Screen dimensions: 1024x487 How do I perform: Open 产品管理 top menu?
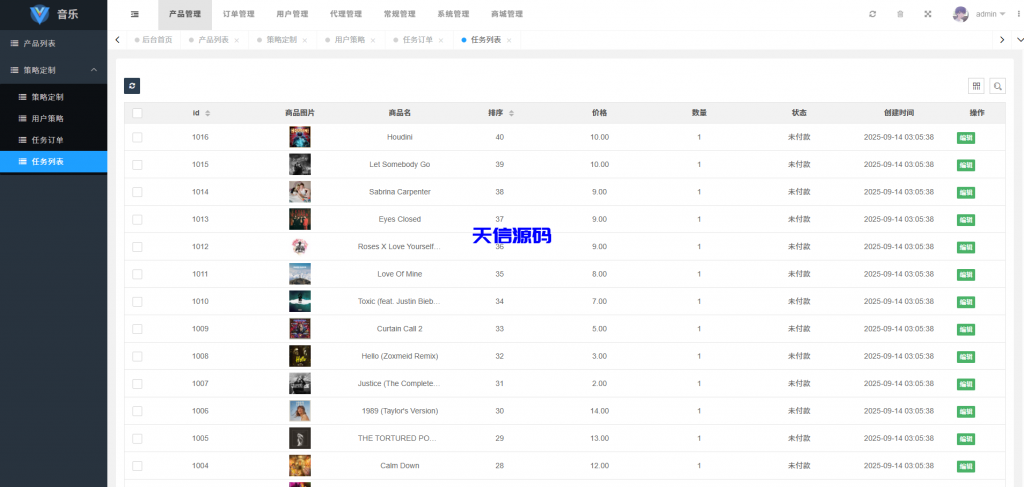(185, 14)
